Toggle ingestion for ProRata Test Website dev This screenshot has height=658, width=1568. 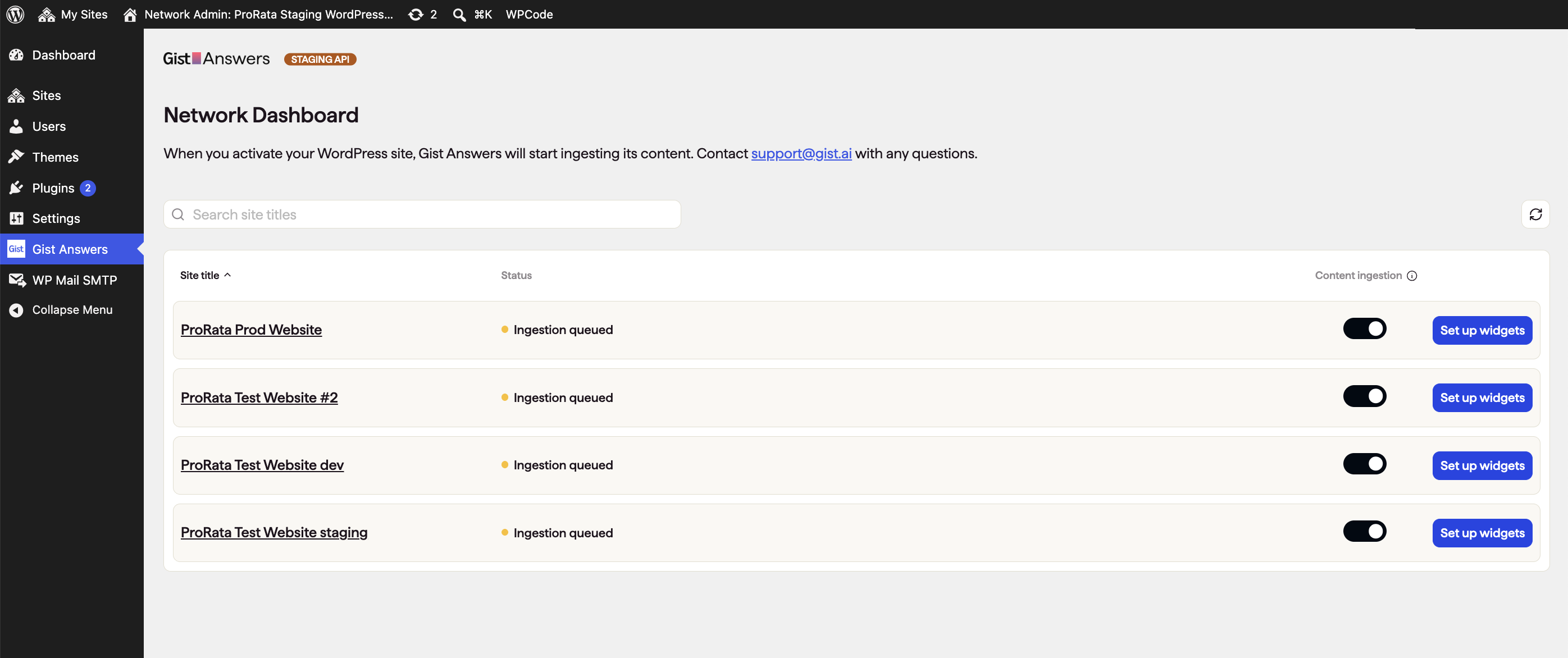[1365, 464]
